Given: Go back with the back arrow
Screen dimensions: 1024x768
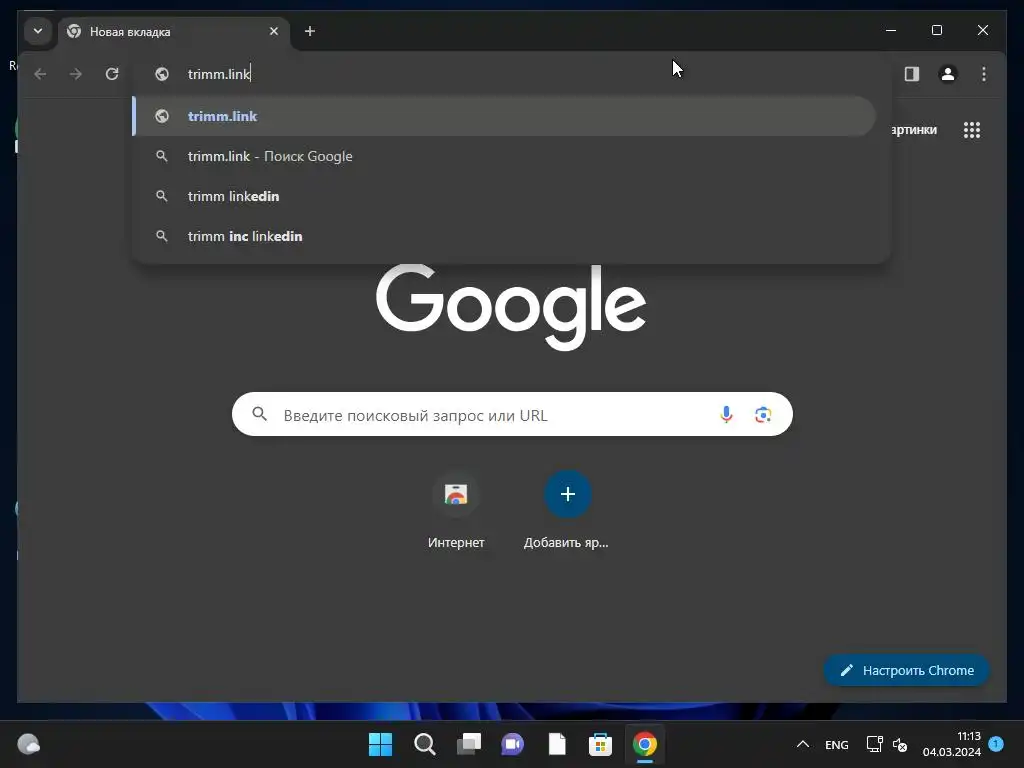Looking at the screenshot, I should [x=40, y=74].
